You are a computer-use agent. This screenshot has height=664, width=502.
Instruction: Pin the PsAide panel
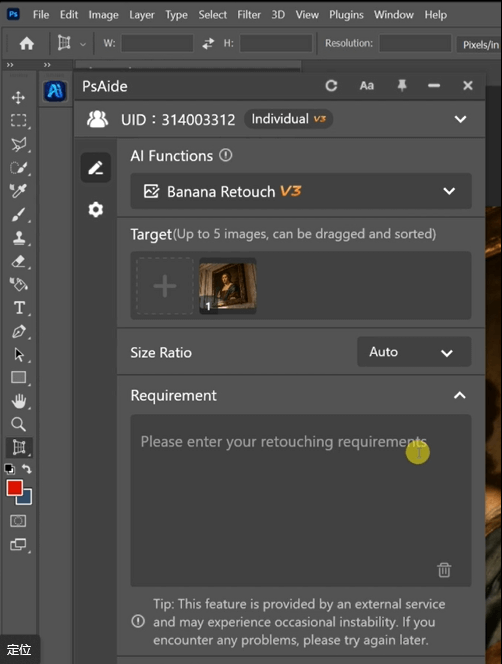click(x=402, y=86)
